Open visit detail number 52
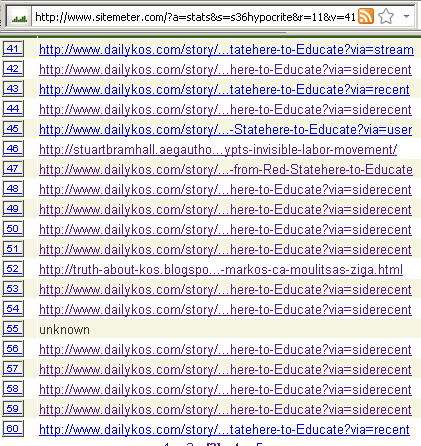Viewport: 421px width, 446px height. tap(13, 269)
